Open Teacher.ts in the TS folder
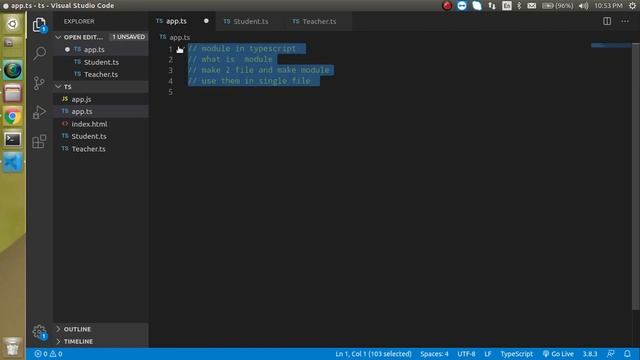The width and height of the screenshot is (640, 360). (101, 149)
